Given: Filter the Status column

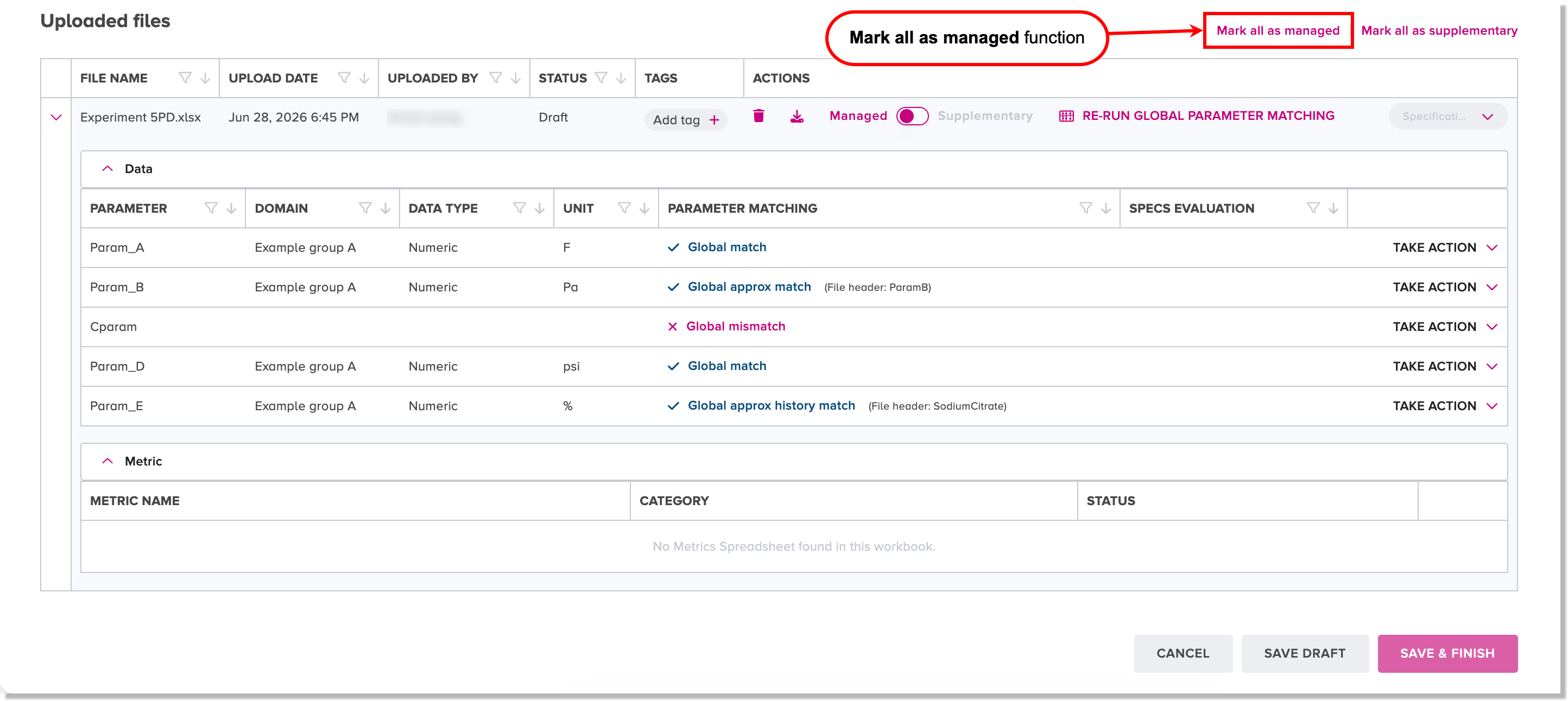Looking at the screenshot, I should coord(601,77).
